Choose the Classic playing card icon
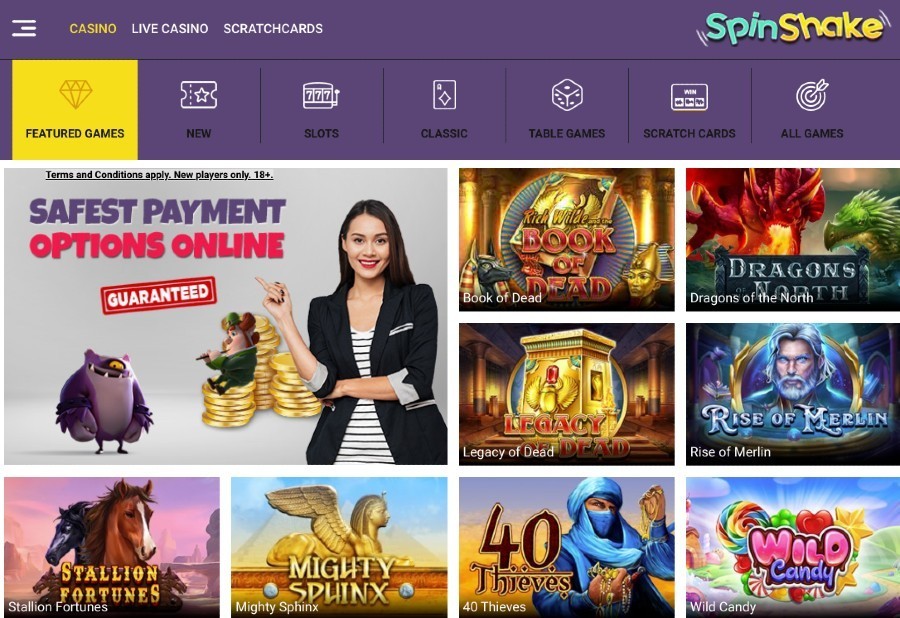 (444, 95)
